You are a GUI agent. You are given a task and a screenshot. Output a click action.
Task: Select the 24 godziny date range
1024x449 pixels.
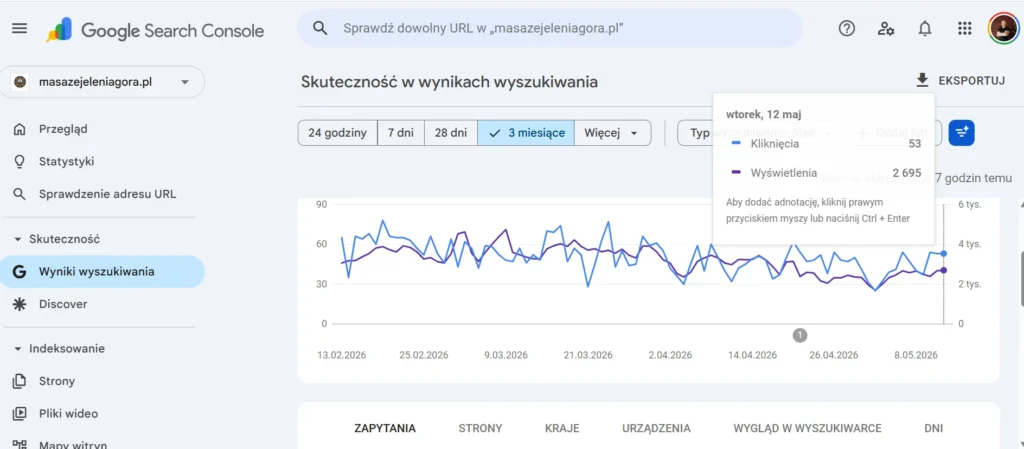point(338,133)
